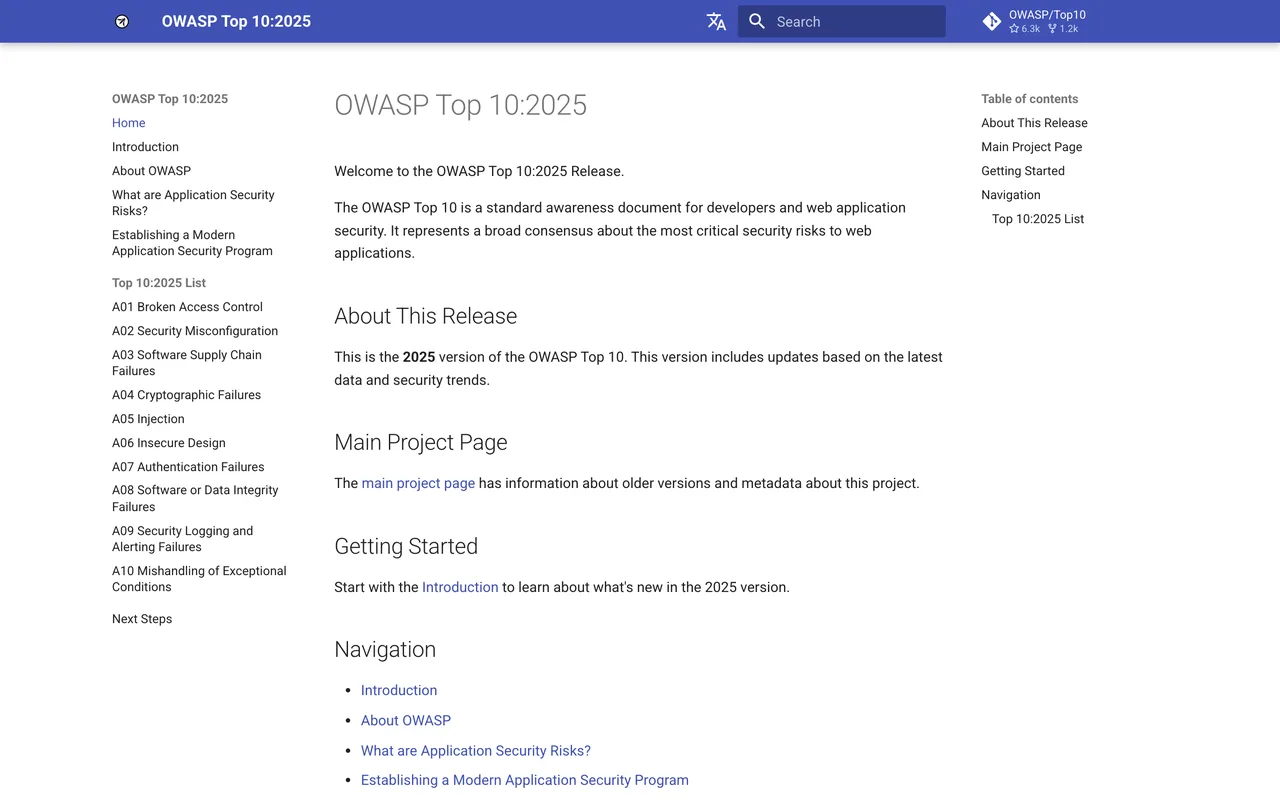
Task: Open A04 Cryptographic Failures
Action: 186,395
